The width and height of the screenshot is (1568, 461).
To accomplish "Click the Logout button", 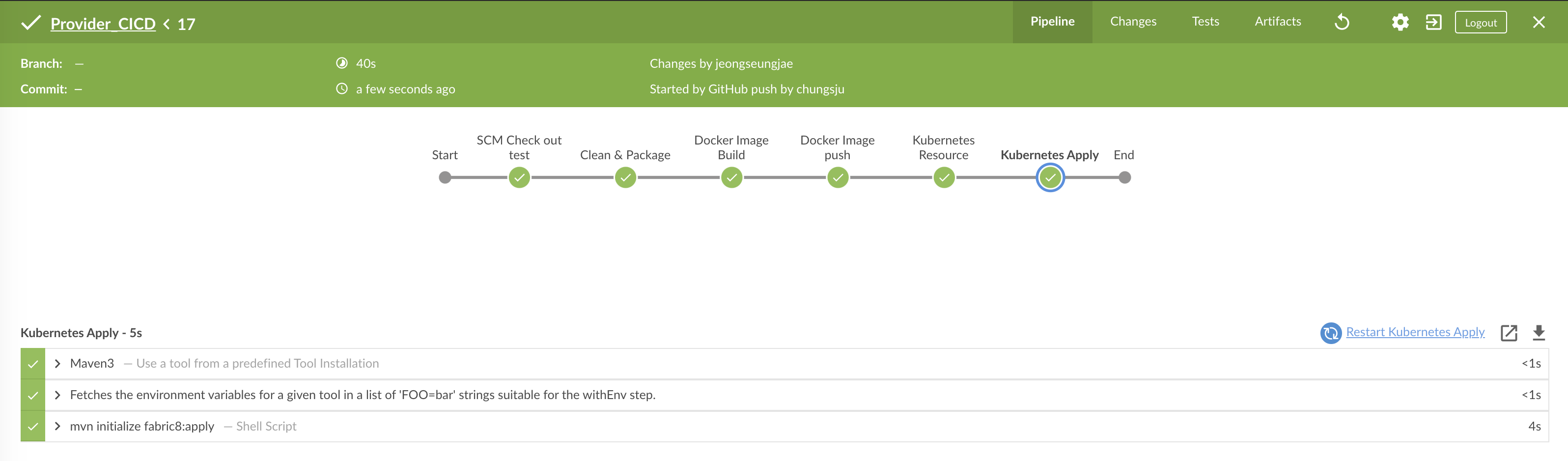I will [x=1481, y=23].
